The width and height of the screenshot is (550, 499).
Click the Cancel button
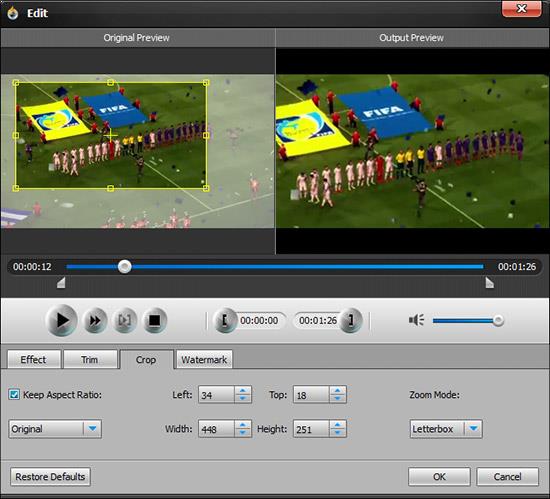pos(507,477)
